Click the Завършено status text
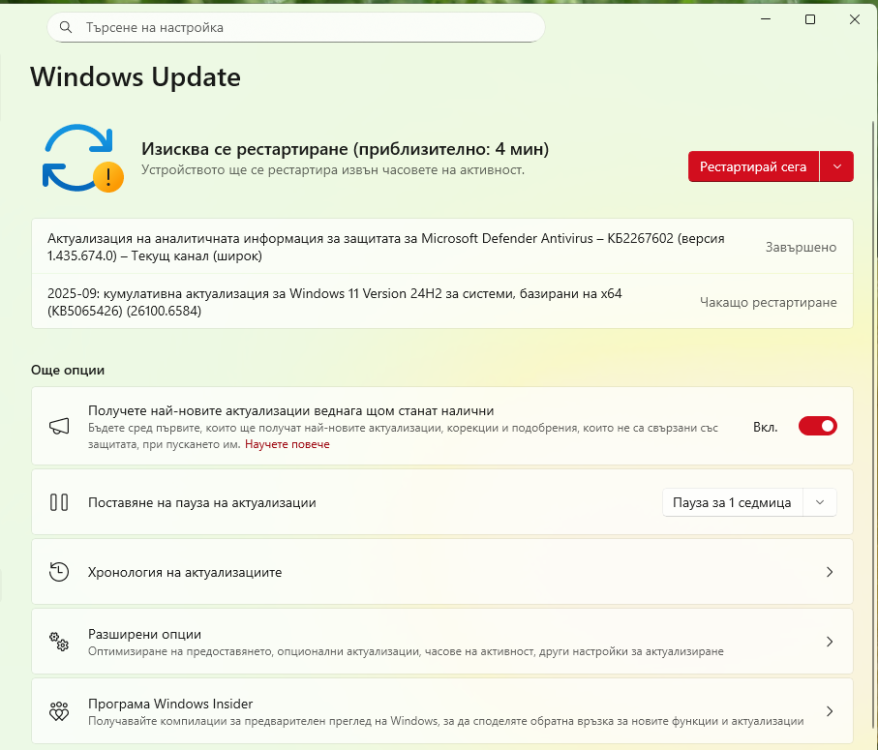Viewport: 878px width, 750px height. point(801,247)
